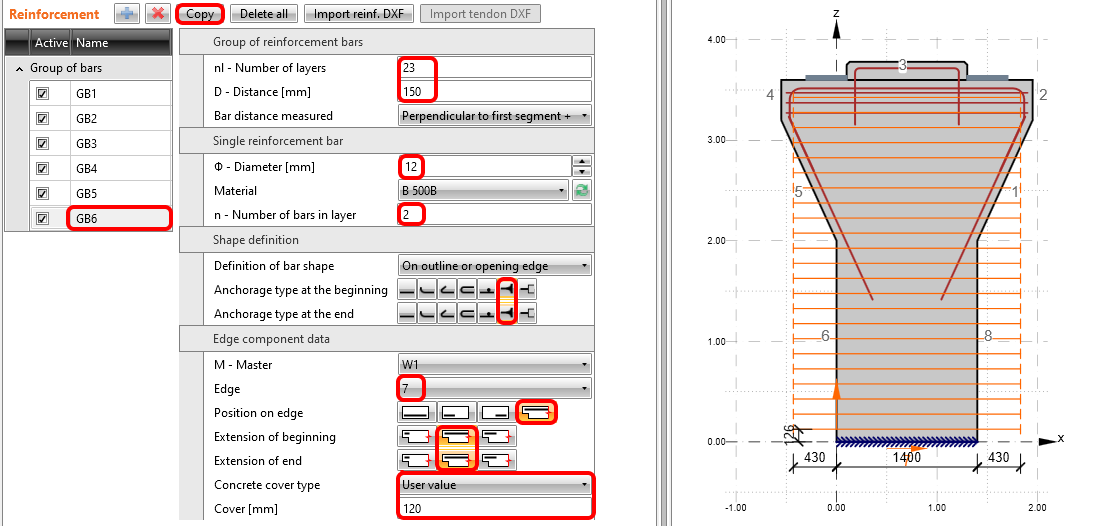The width and height of the screenshot is (1105, 526).
Task: Click the Cover [mm] input field
Action: (x=494, y=509)
